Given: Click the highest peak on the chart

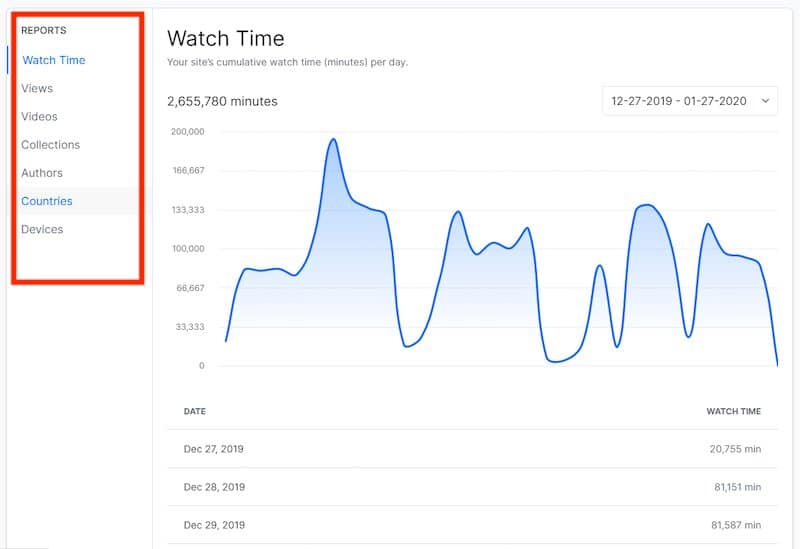Looking at the screenshot, I should pyautogui.click(x=333, y=140).
